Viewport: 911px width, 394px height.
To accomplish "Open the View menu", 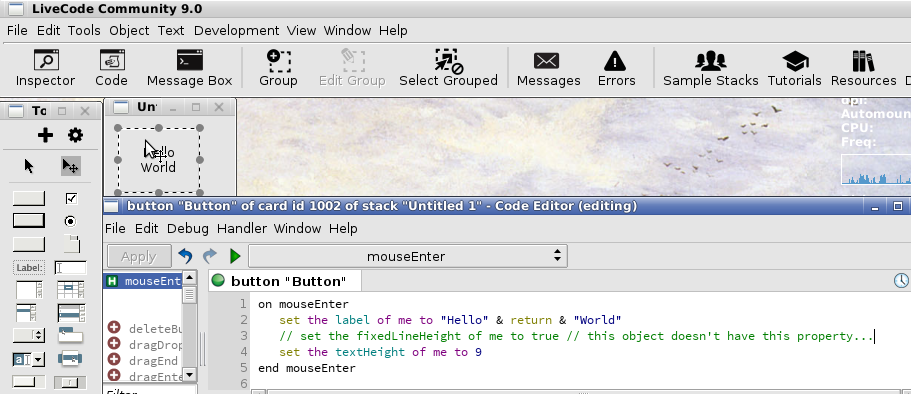I will tap(302, 30).
